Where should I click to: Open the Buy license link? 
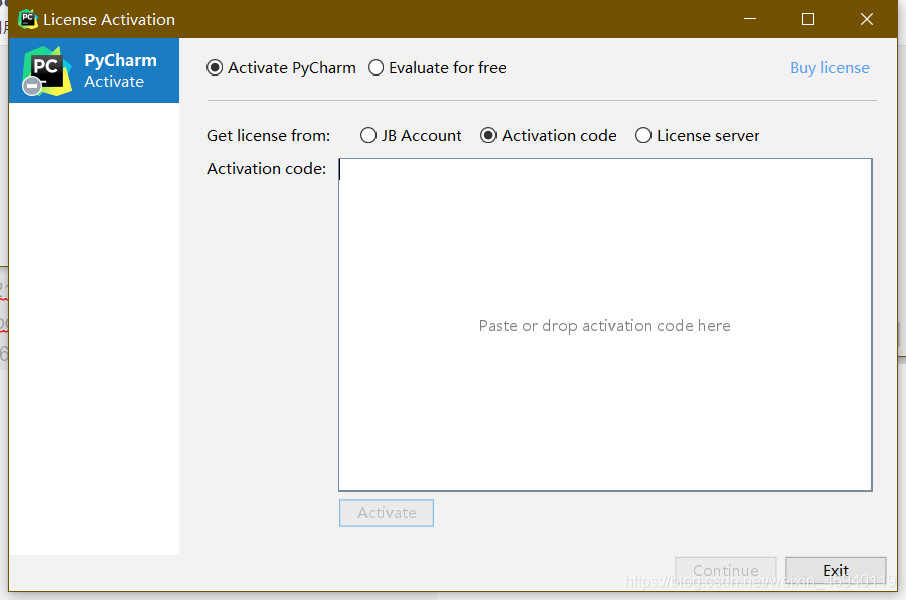pos(830,68)
